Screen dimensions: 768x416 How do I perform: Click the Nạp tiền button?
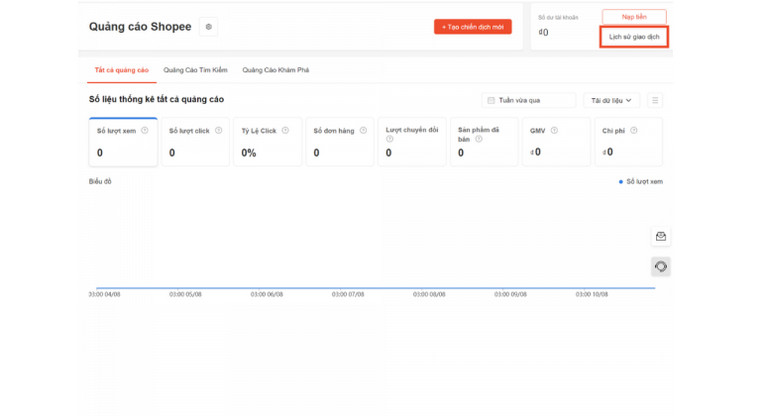tap(634, 17)
